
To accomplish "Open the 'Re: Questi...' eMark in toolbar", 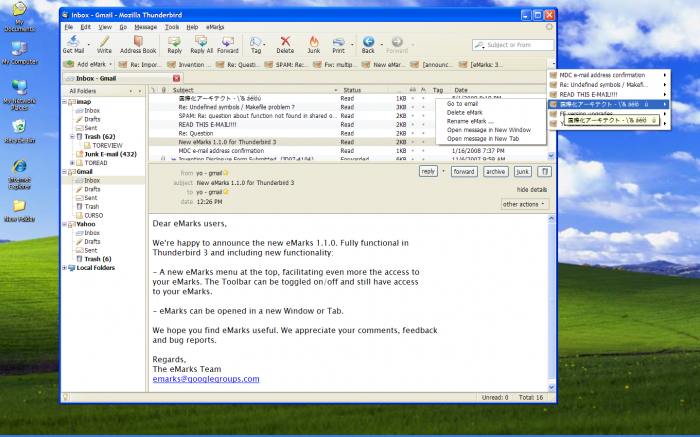I will click(238, 65).
